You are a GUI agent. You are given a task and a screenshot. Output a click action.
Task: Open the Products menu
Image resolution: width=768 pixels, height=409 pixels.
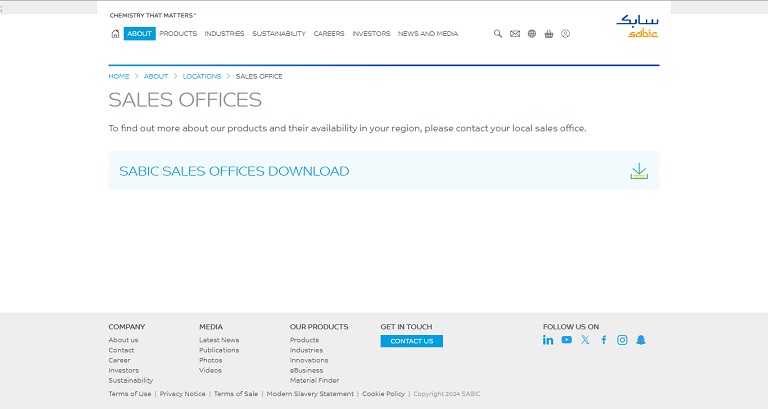pos(178,34)
